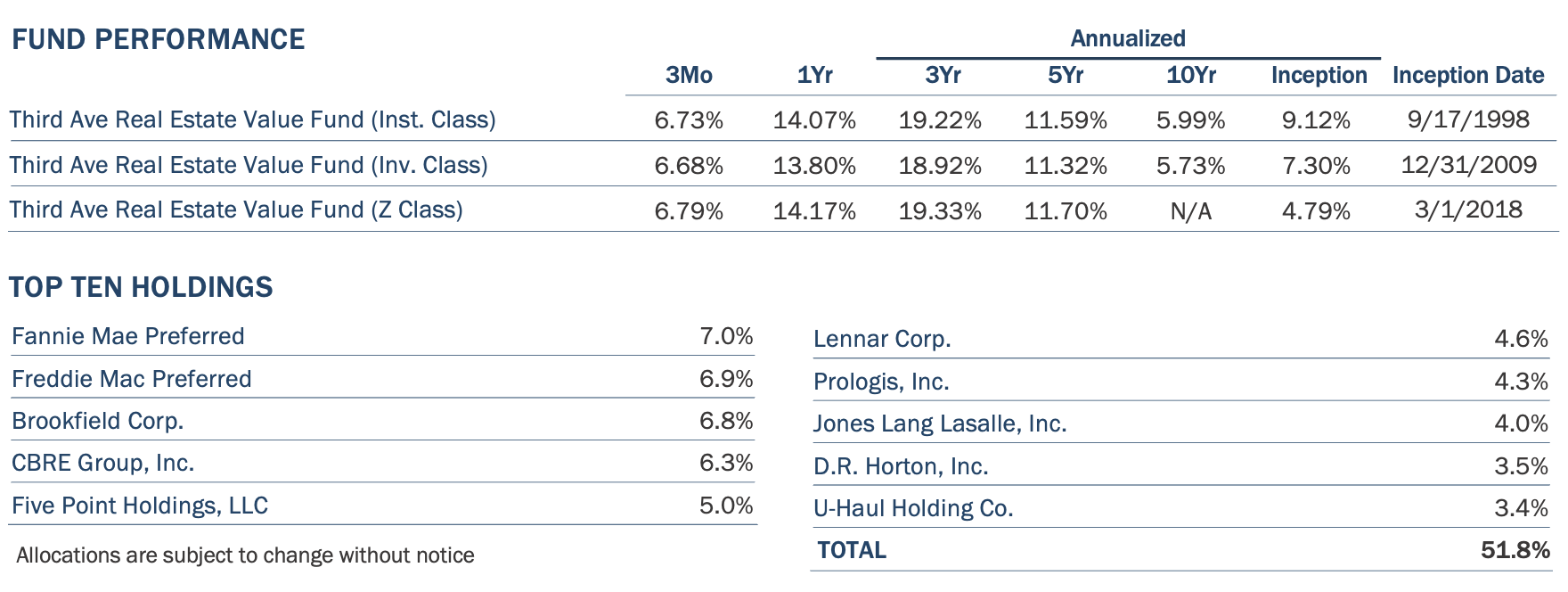This screenshot has height=592, width=1568.
Task: Select the U-Haul Holding Co. row
Action: [x=913, y=508]
